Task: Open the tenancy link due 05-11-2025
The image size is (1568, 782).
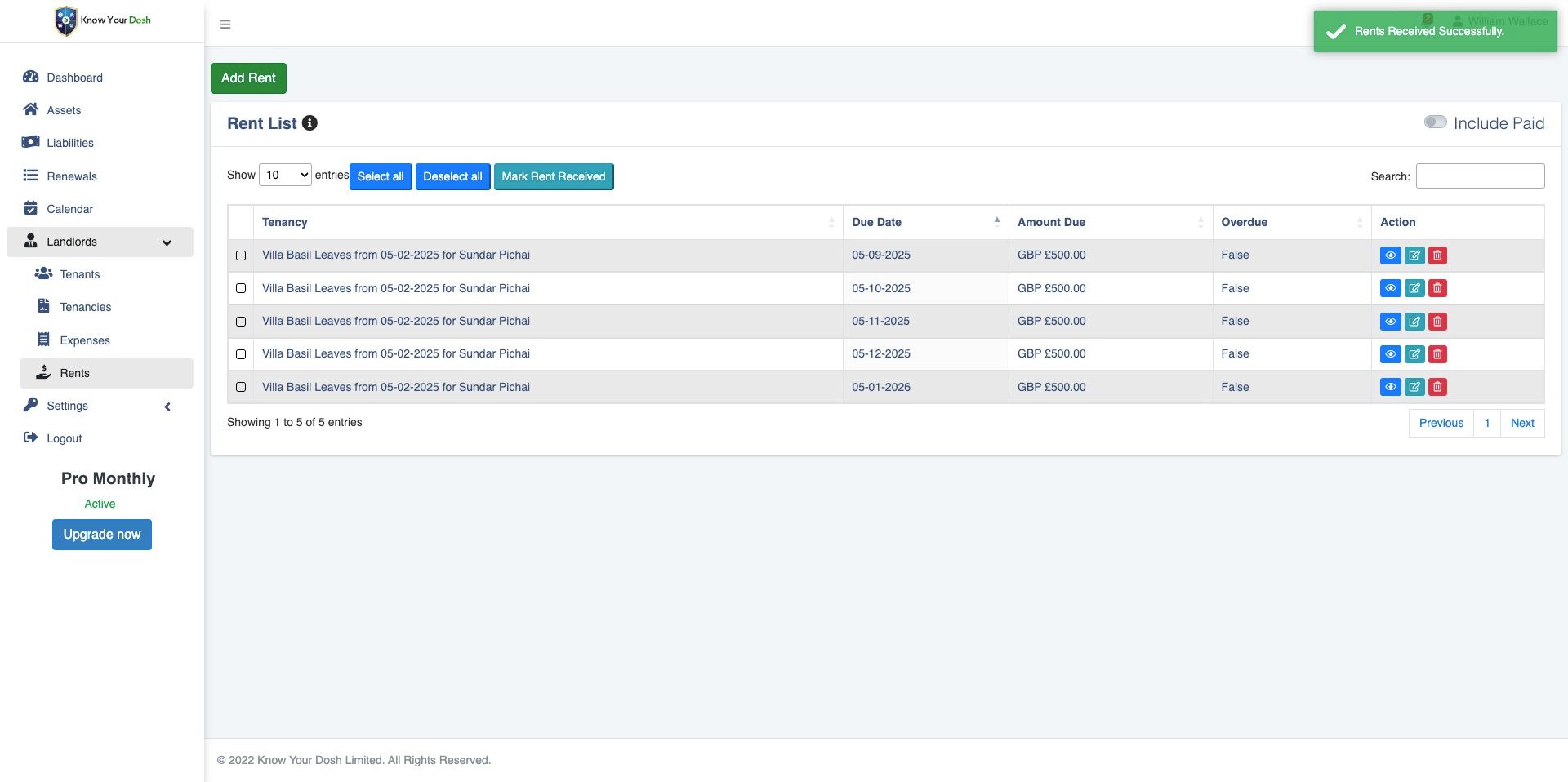Action: [x=396, y=321]
